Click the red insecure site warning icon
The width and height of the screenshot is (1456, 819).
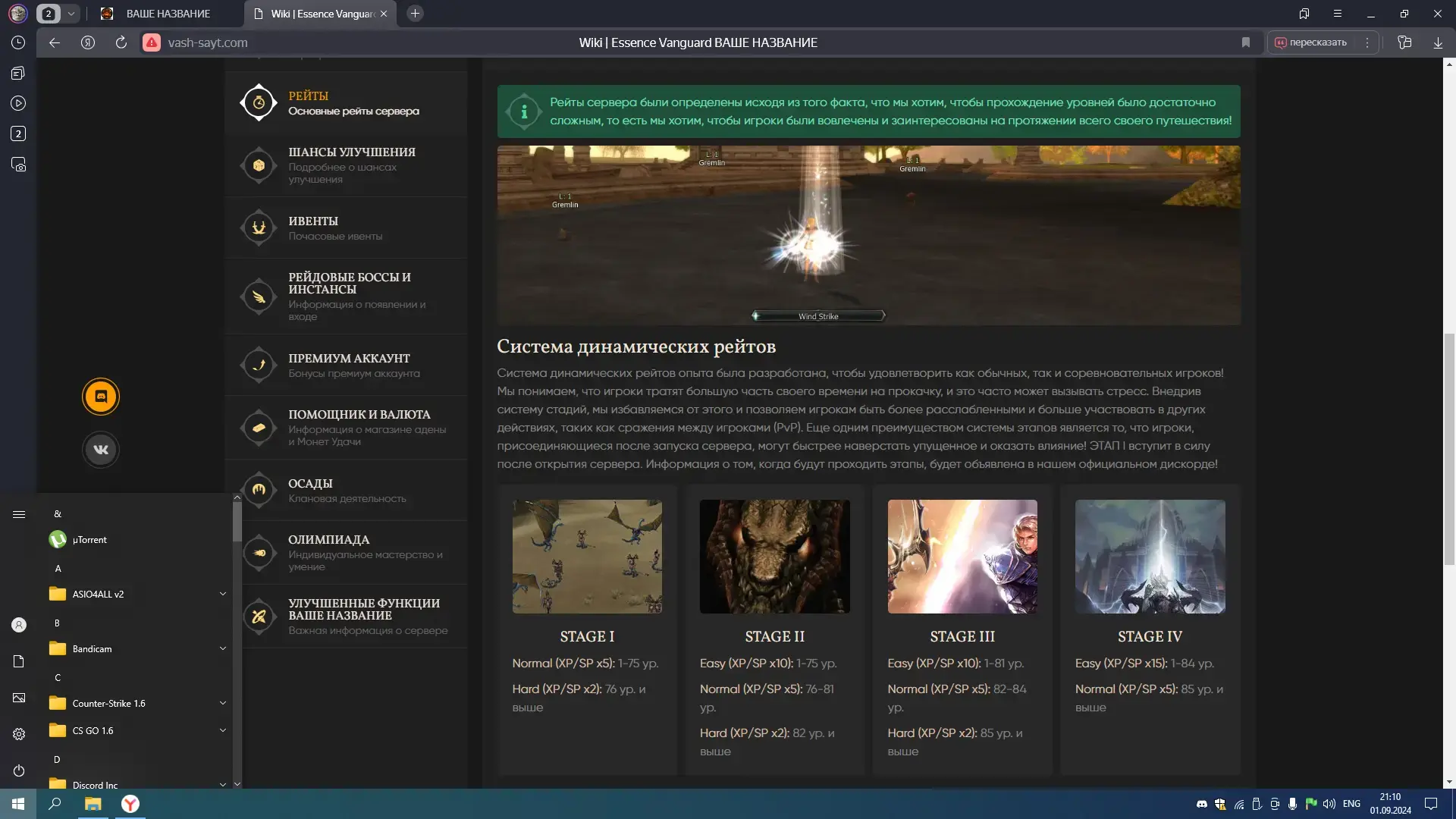152,42
